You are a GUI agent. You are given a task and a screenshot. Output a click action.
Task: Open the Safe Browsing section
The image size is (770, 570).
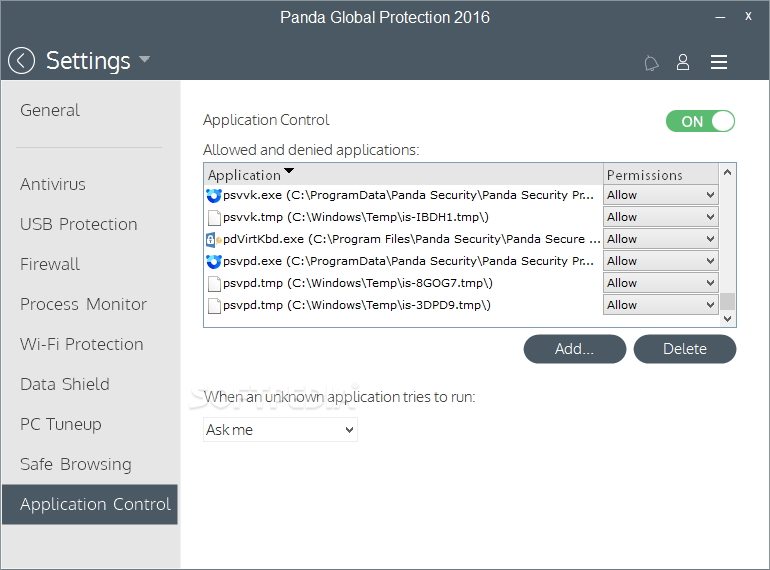click(x=76, y=464)
